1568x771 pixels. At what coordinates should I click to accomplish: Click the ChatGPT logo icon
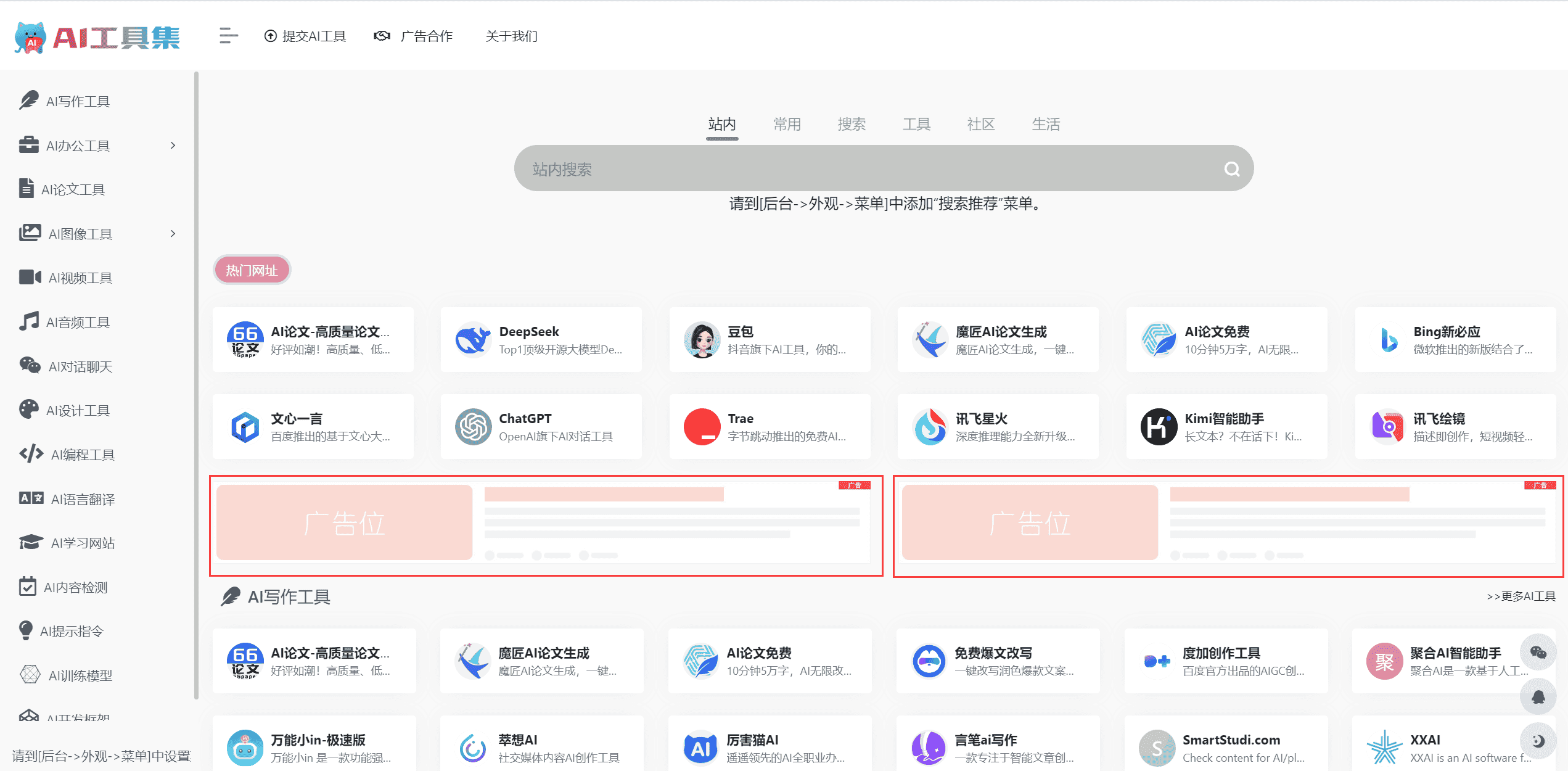(473, 427)
